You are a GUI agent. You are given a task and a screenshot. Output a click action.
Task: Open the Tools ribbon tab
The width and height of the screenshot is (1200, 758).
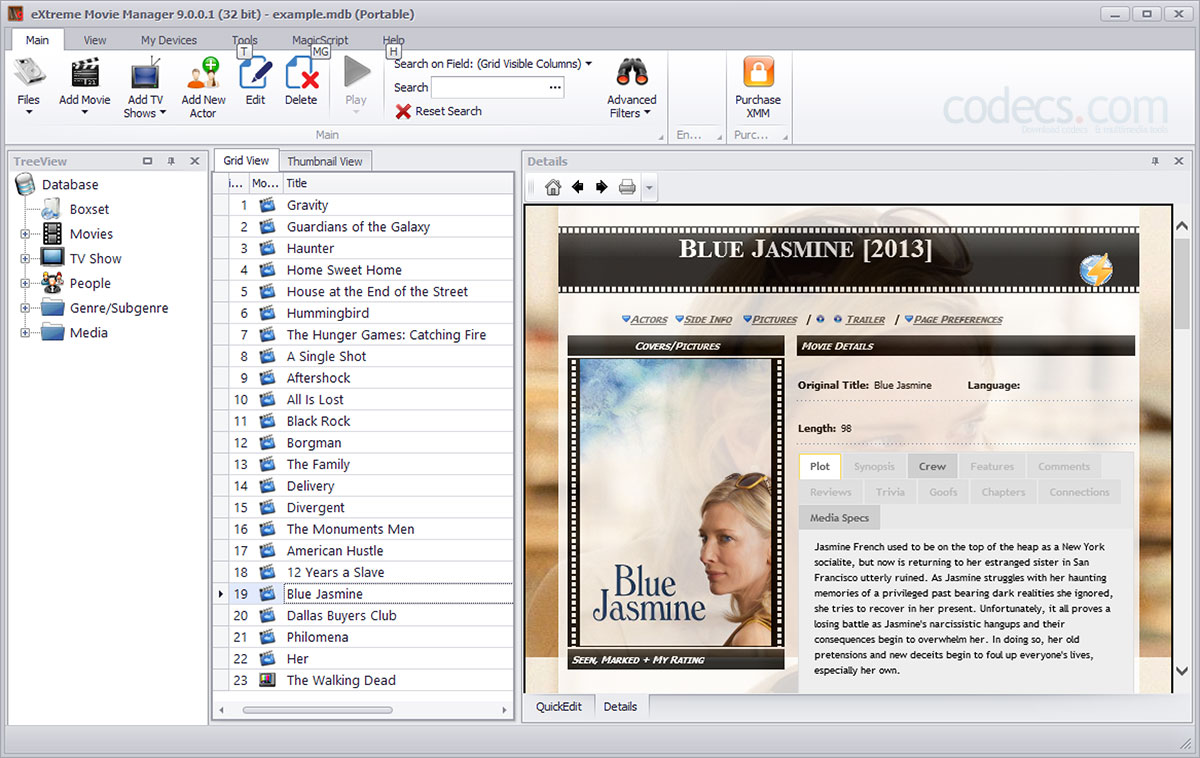[x=245, y=40]
